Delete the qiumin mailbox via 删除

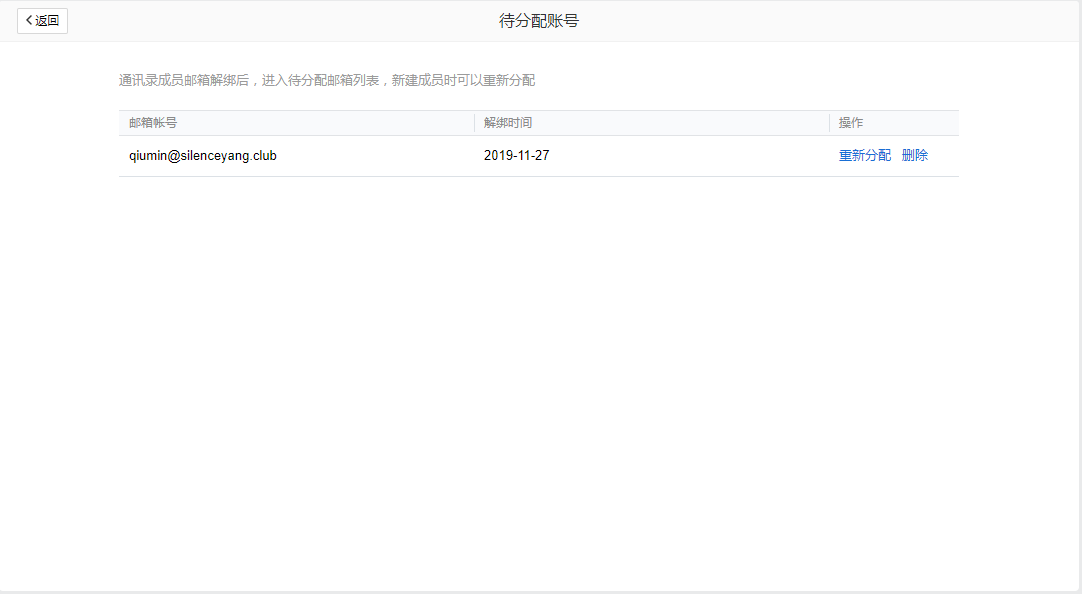pyautogui.click(x=914, y=156)
